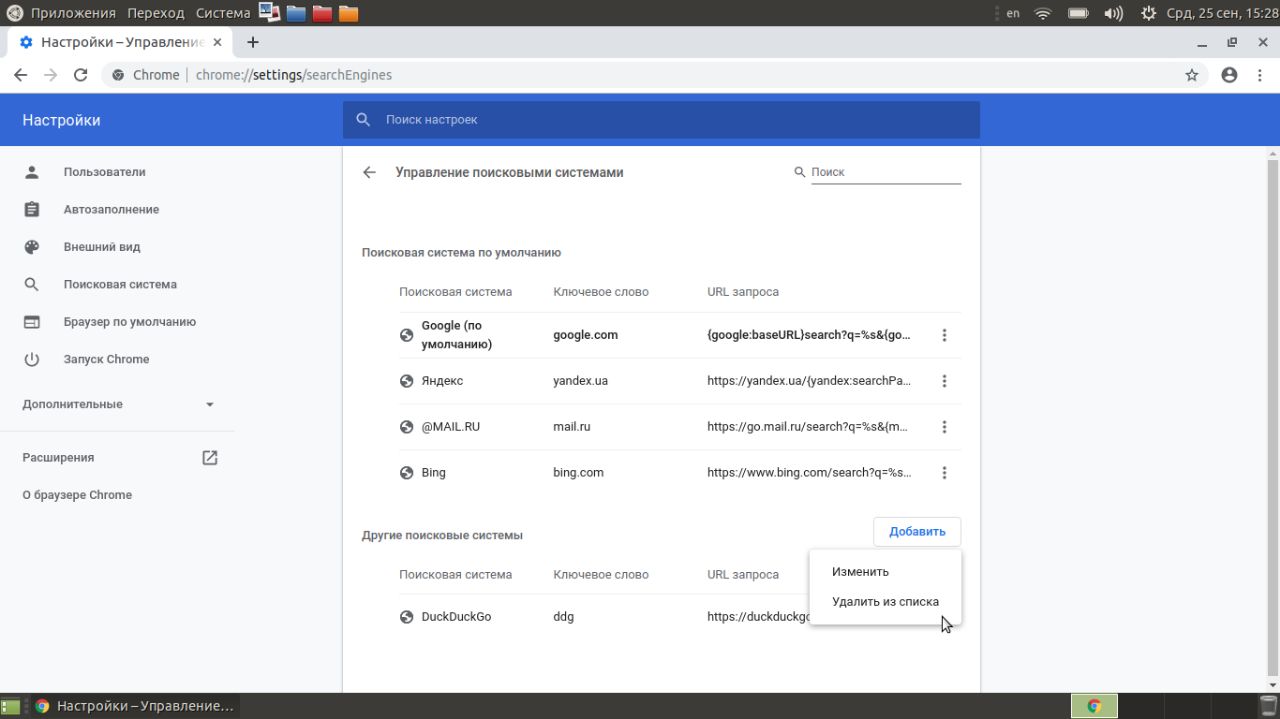
Task: Click the globe icon in the DuckDuckGo row
Action: [406, 617]
